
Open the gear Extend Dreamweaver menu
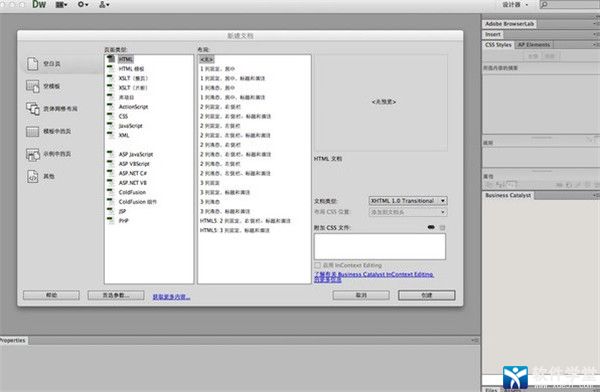[83, 5]
